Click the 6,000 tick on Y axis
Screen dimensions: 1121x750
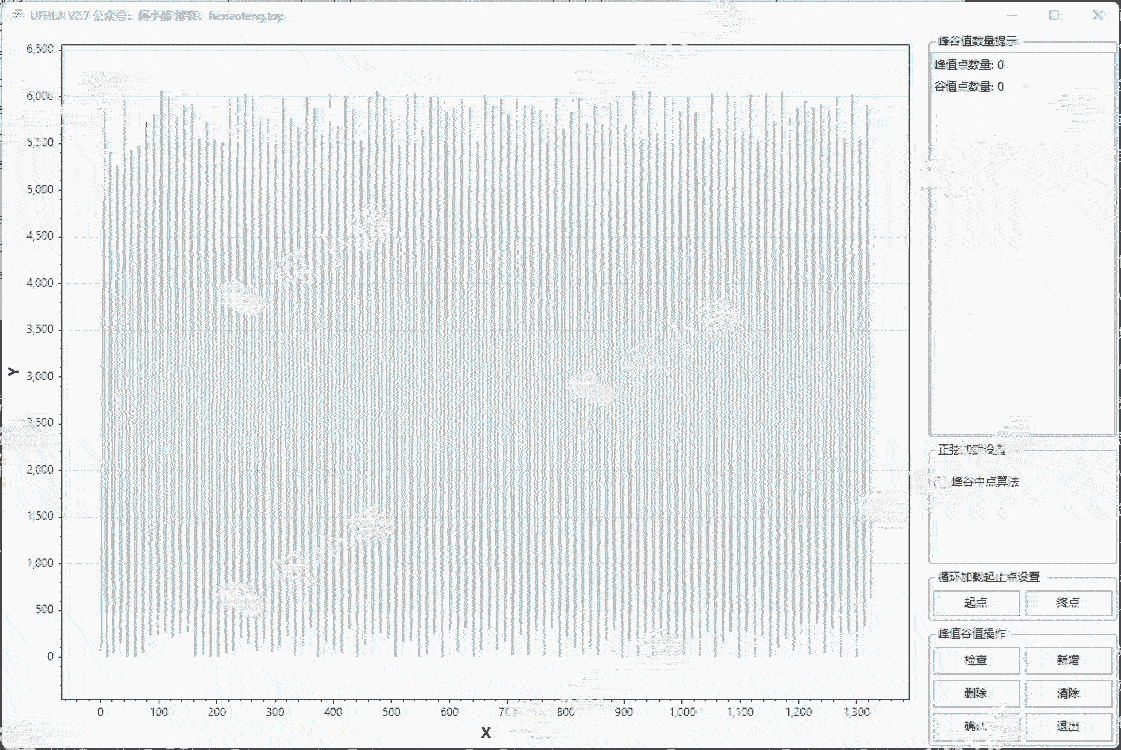[x=40, y=96]
